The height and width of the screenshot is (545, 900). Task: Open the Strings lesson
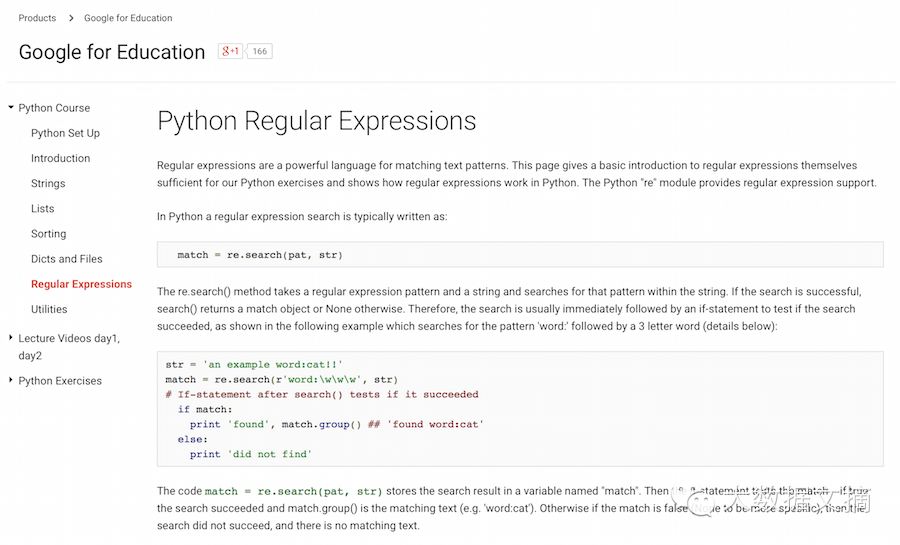click(x=48, y=184)
